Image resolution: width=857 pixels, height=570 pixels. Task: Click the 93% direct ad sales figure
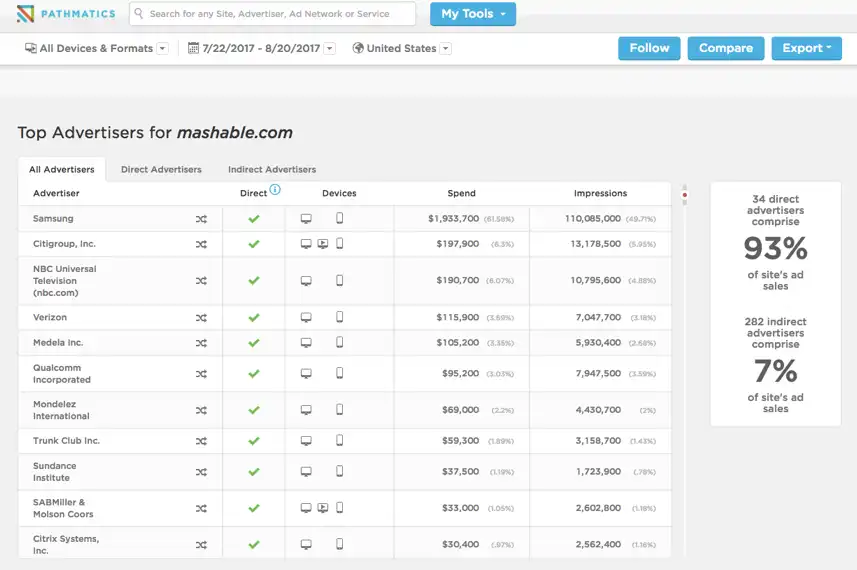[x=776, y=248]
